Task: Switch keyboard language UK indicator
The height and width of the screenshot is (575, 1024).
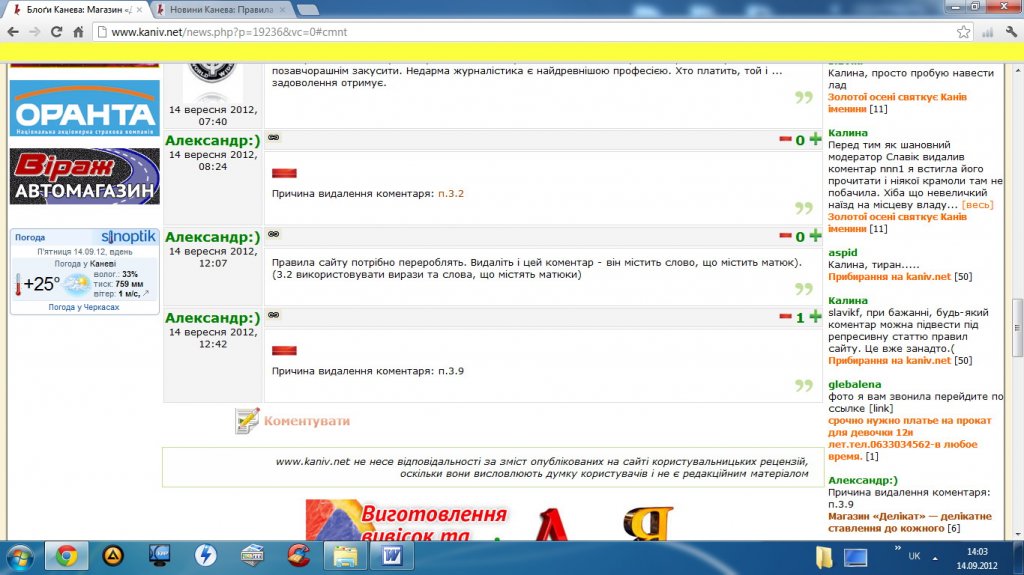Action: point(914,556)
